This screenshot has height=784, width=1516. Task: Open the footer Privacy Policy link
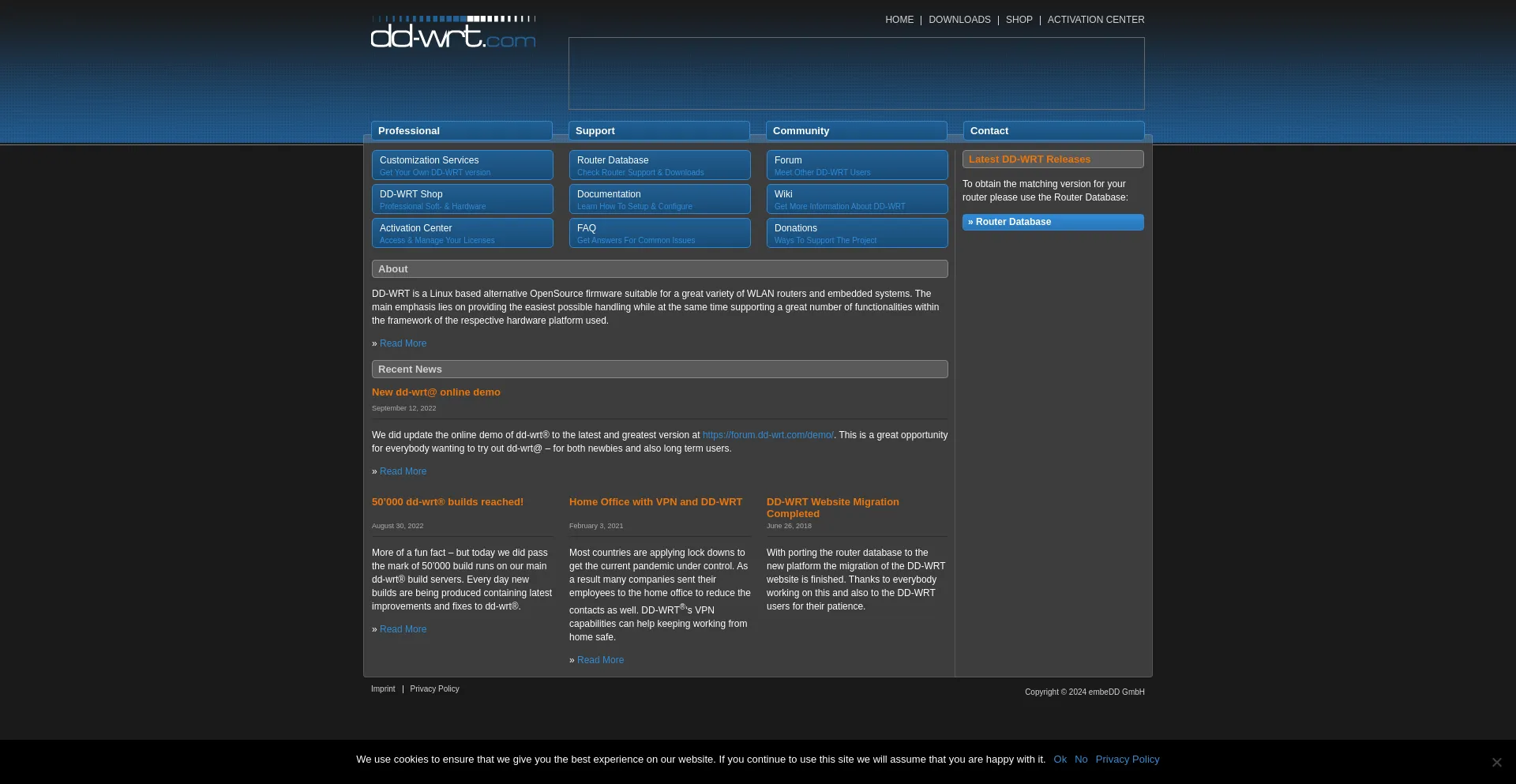[434, 689]
